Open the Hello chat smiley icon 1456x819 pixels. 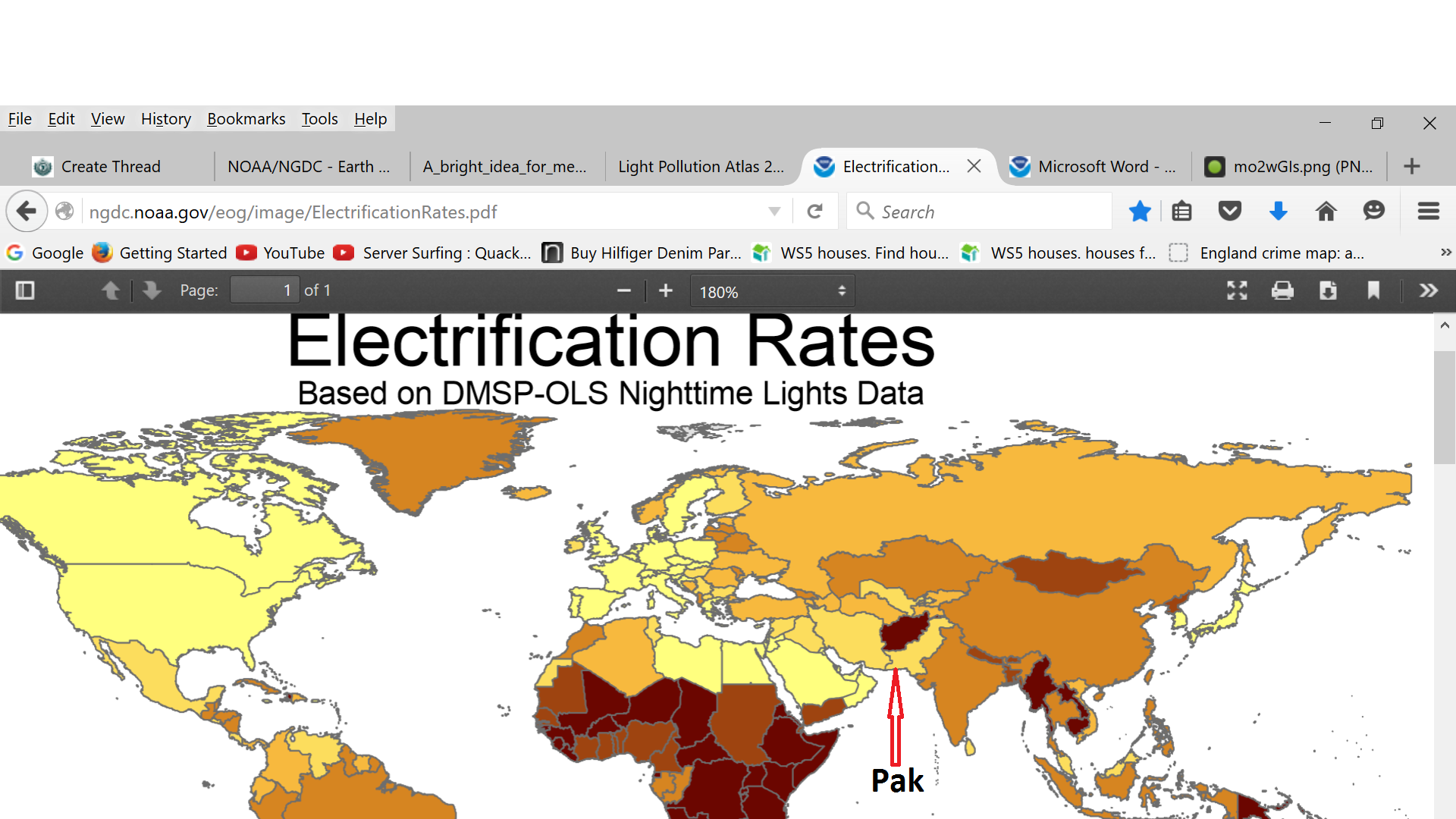[x=1374, y=212]
